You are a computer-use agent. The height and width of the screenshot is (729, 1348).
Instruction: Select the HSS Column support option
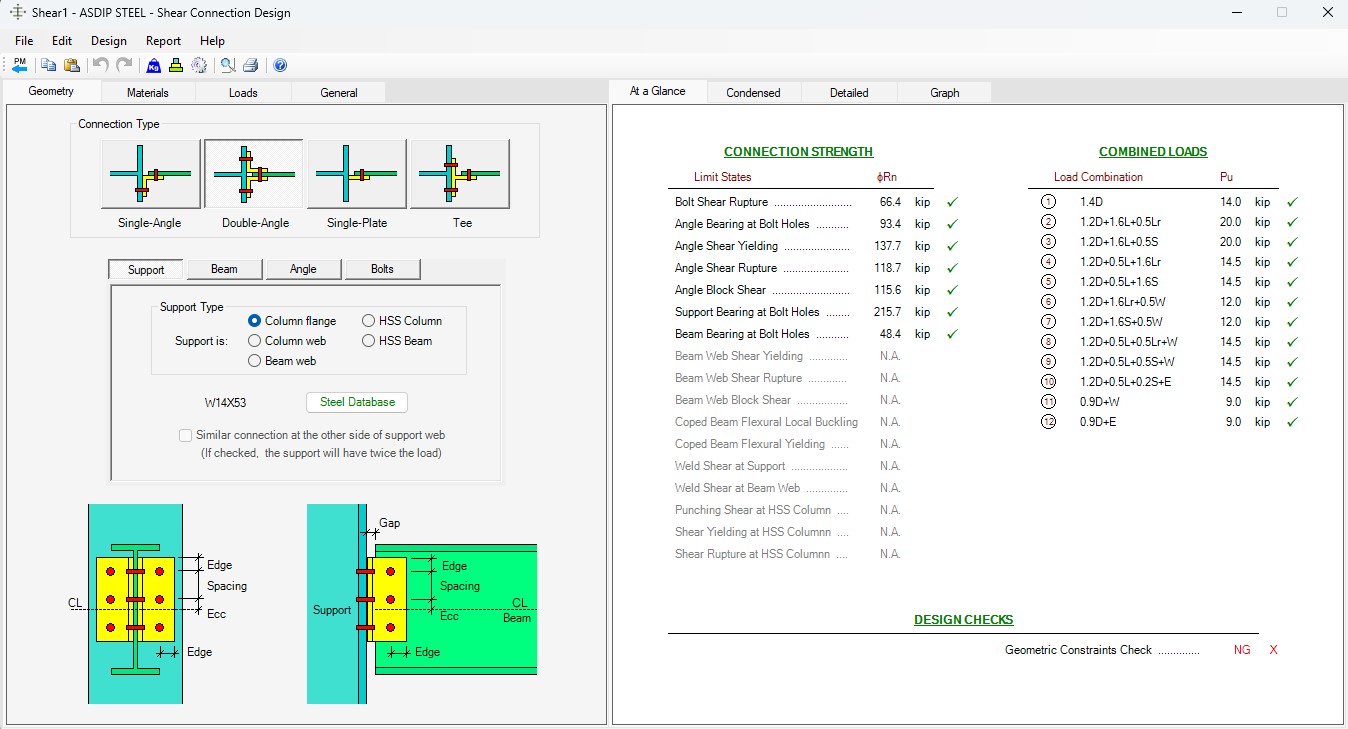pos(368,321)
